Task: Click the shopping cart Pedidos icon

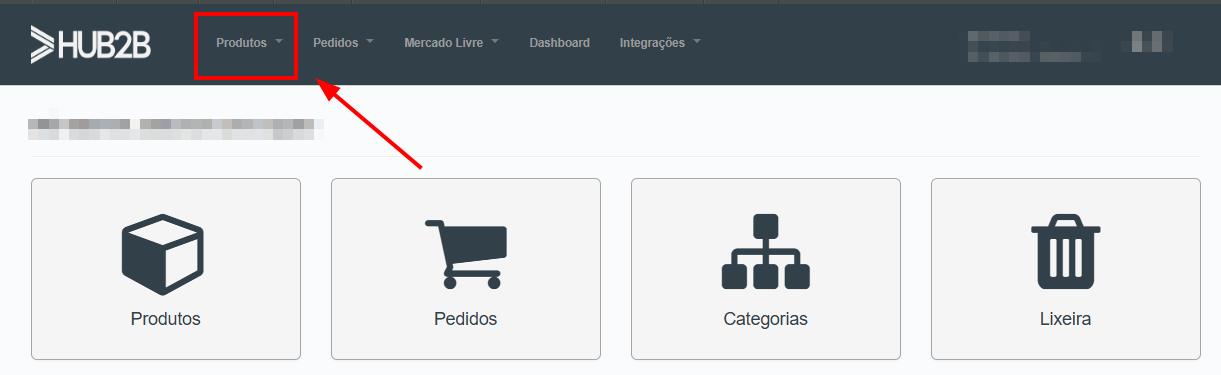Action: point(465,253)
